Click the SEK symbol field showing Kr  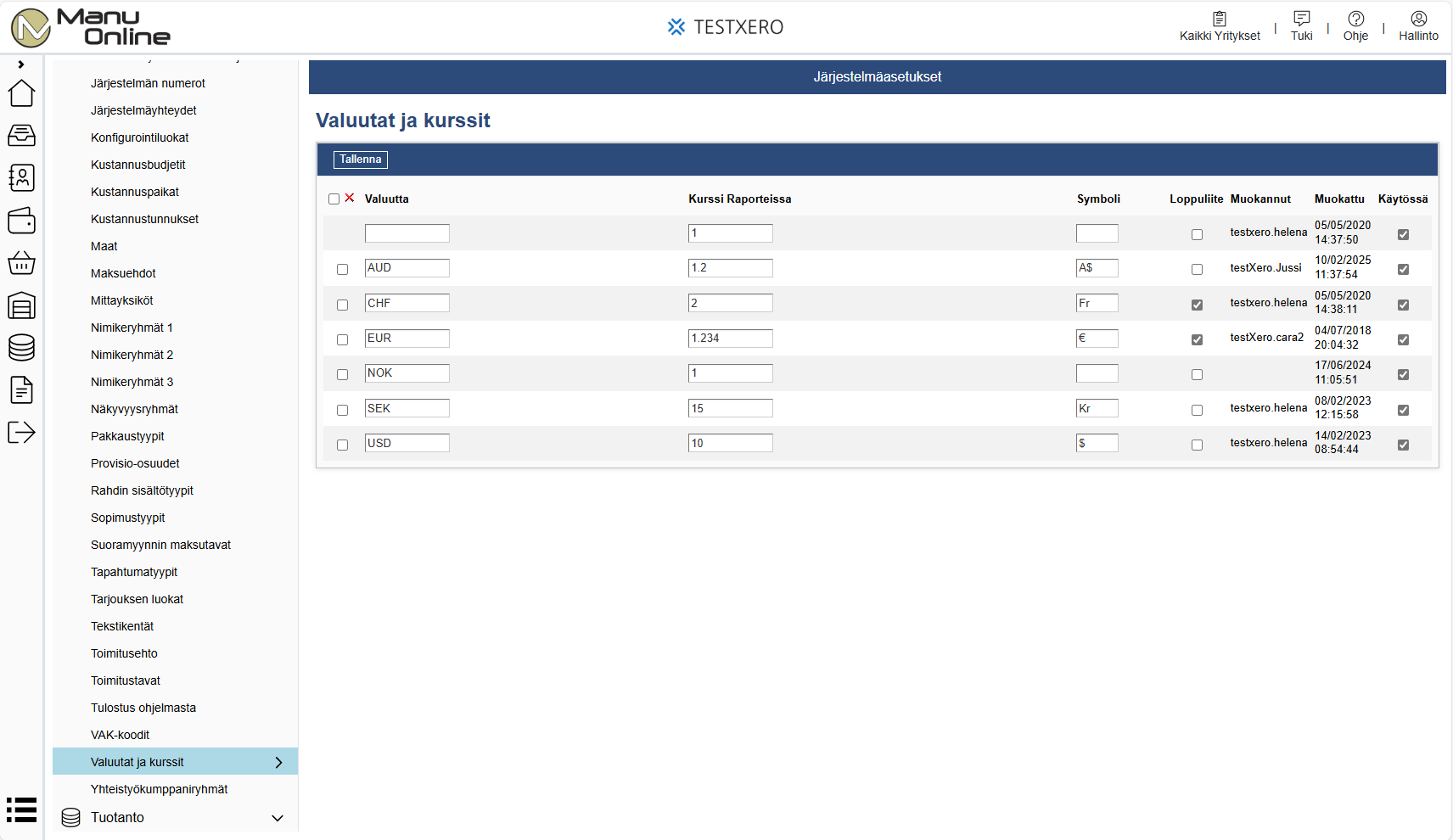1097,408
